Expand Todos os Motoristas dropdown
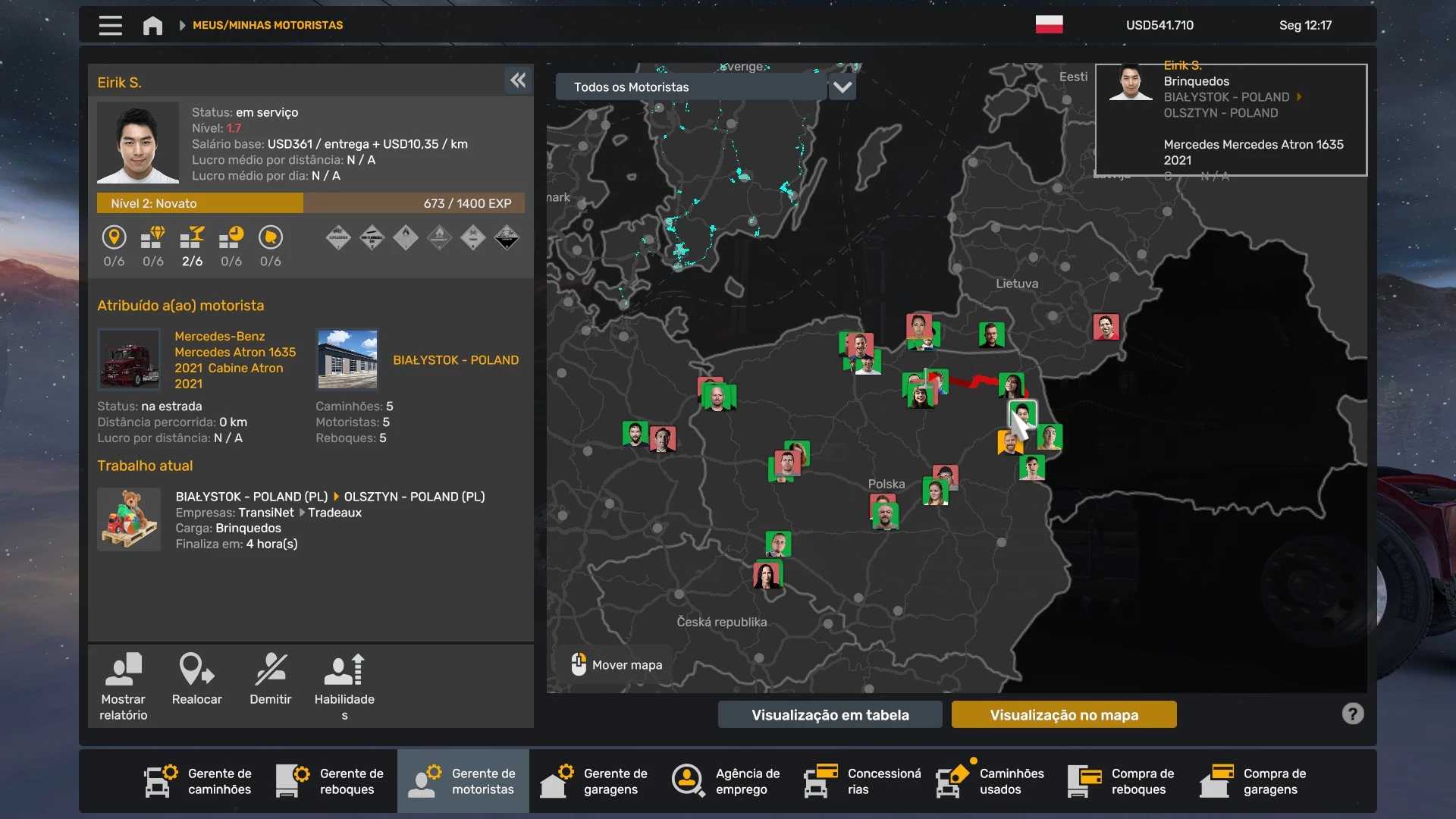 pyautogui.click(x=842, y=87)
